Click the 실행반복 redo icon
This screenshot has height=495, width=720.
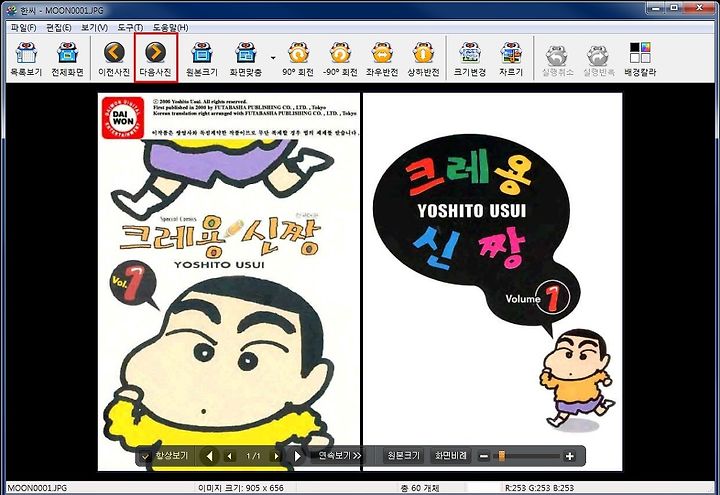click(598, 59)
